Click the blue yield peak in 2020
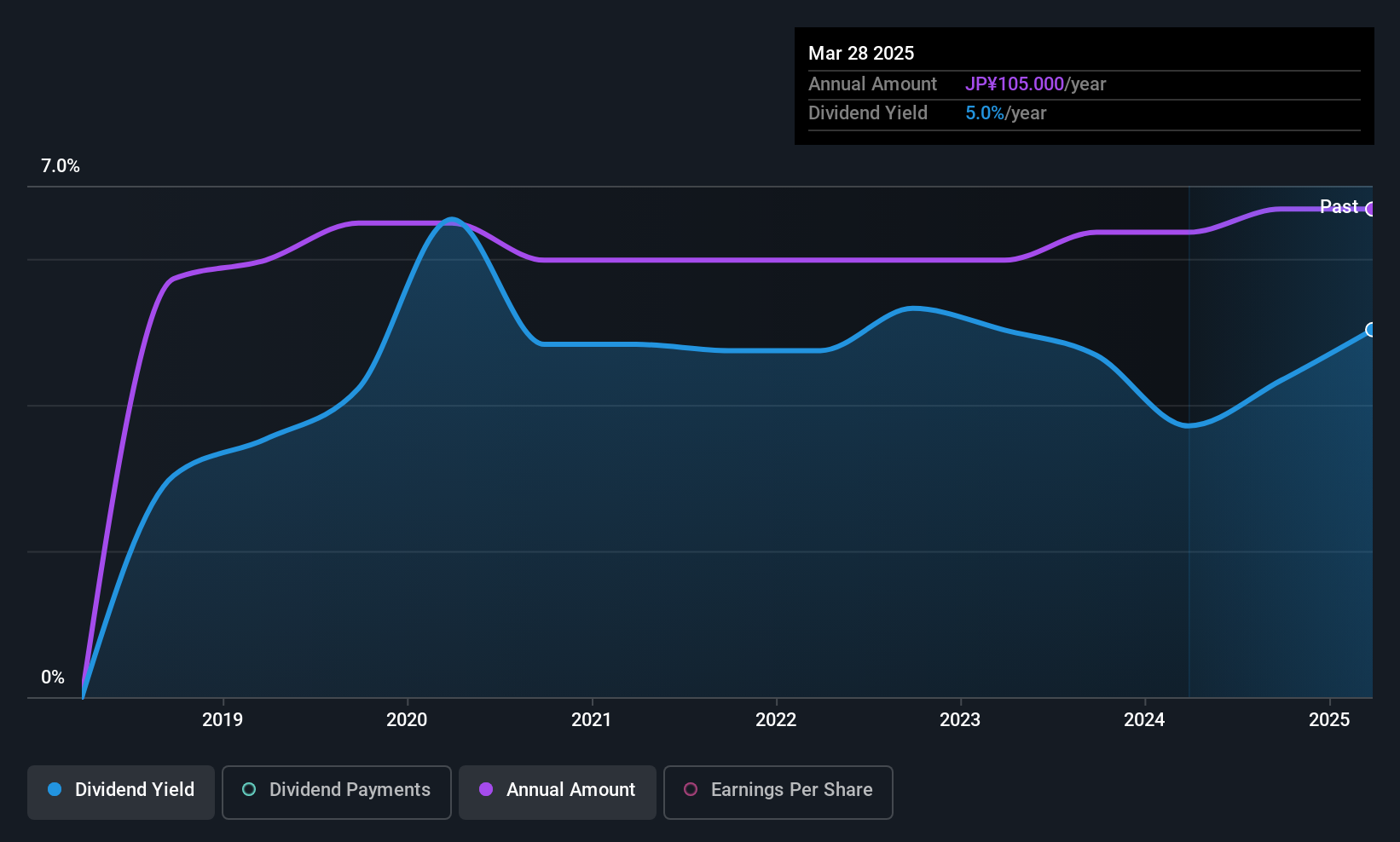Image resolution: width=1400 pixels, height=842 pixels. point(451,221)
